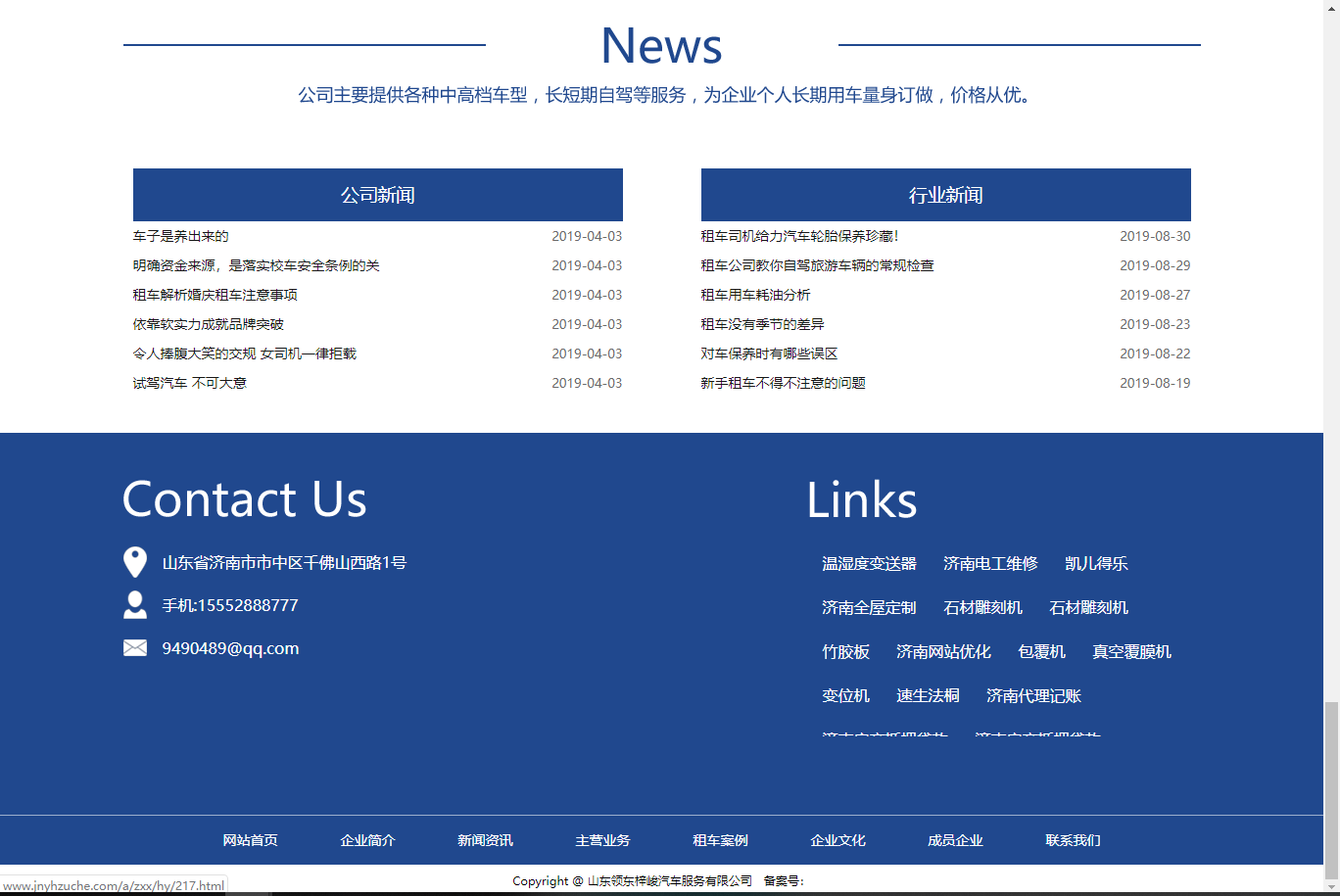Screen dimensions: 1340x896
Task: Open the 行业新闻 section header
Action: click(945, 195)
